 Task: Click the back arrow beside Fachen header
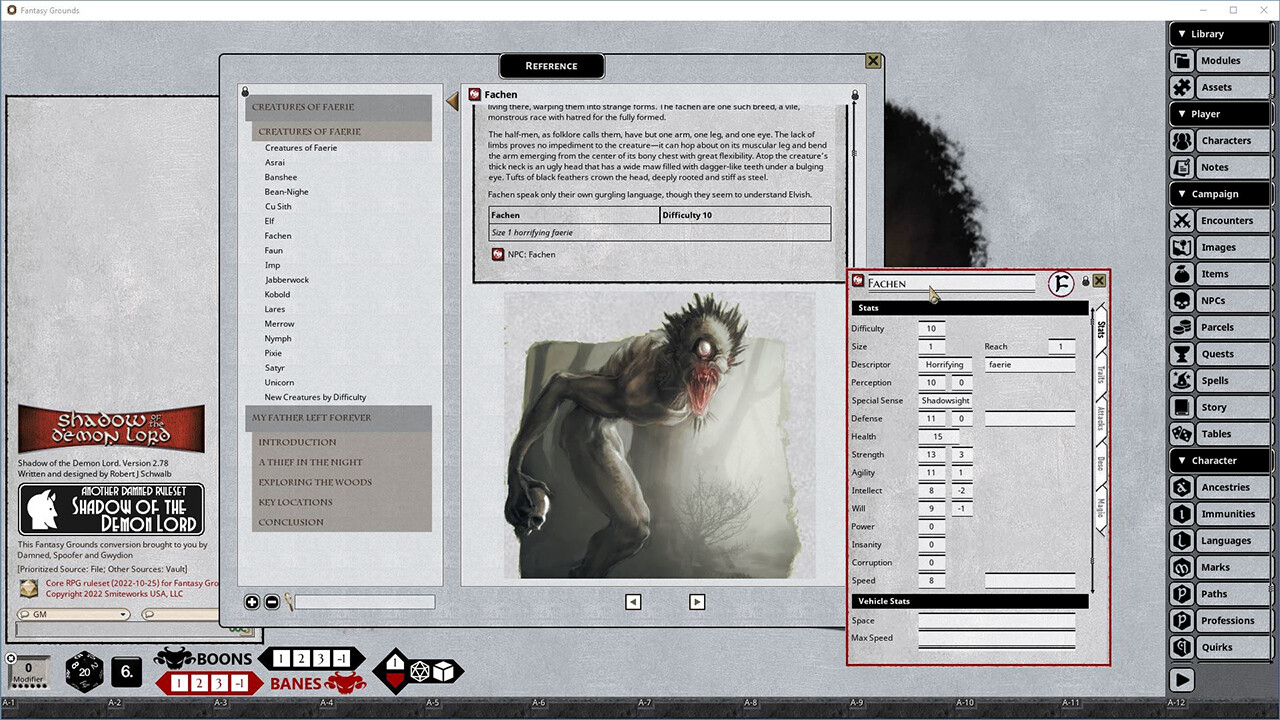click(452, 101)
